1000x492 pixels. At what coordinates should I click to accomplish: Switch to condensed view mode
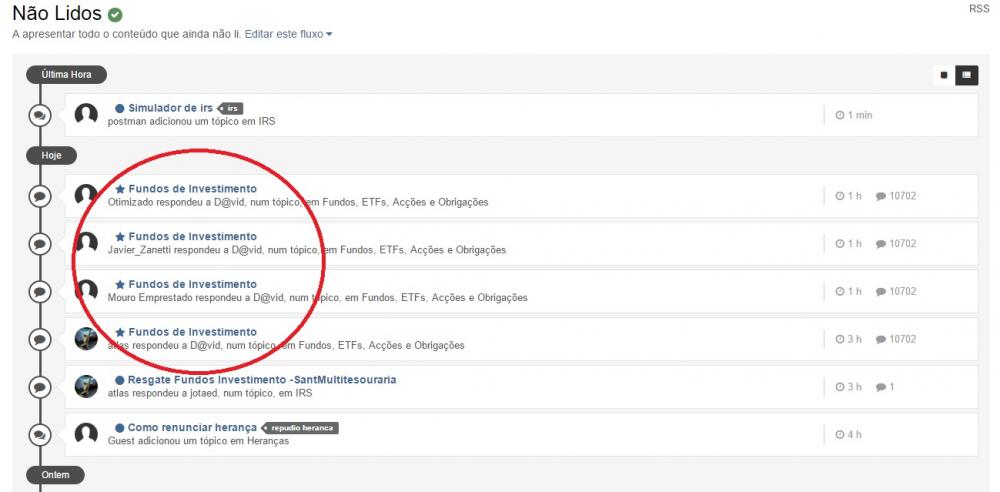pos(943,75)
